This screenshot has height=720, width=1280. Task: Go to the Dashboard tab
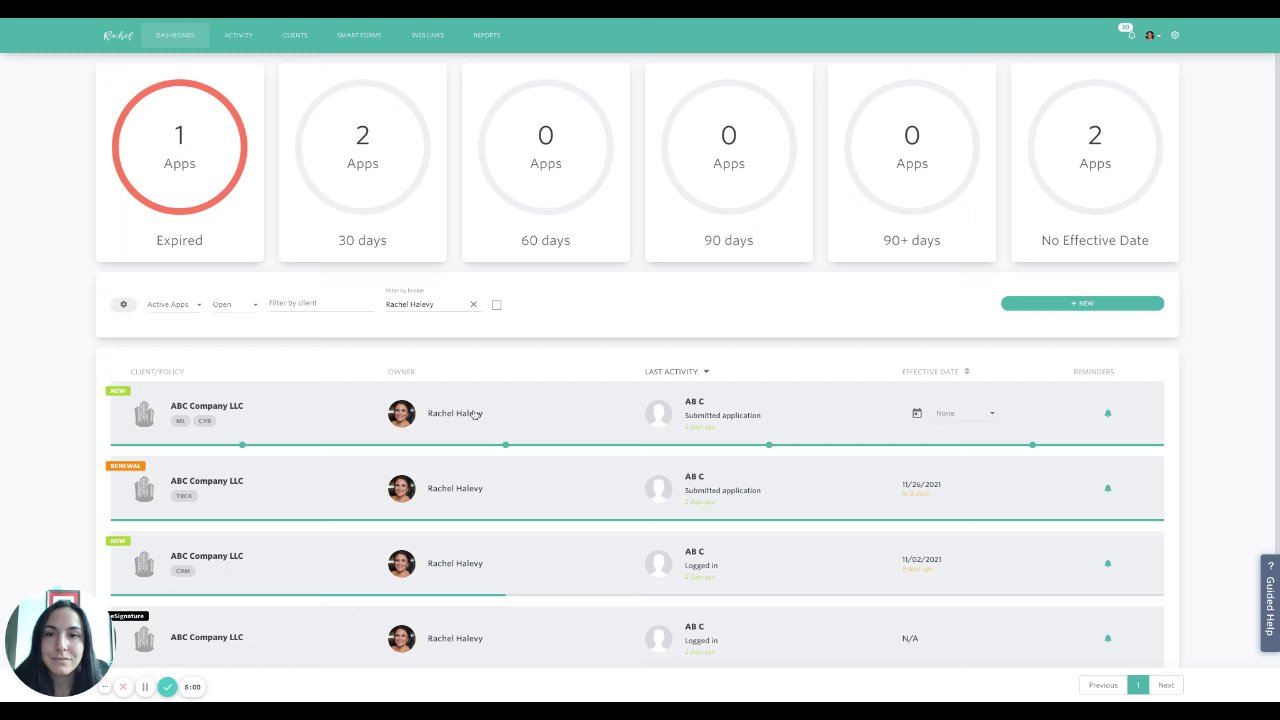(175, 35)
